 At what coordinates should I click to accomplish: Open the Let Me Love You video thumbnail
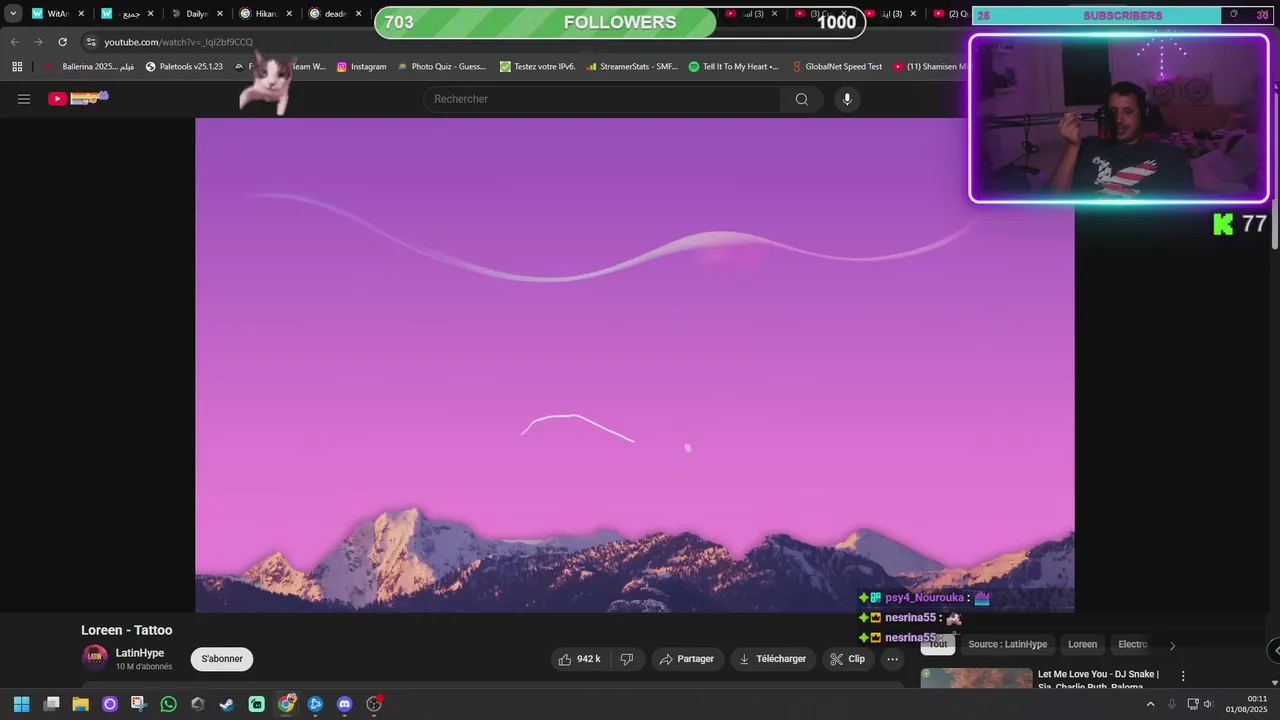click(976, 679)
